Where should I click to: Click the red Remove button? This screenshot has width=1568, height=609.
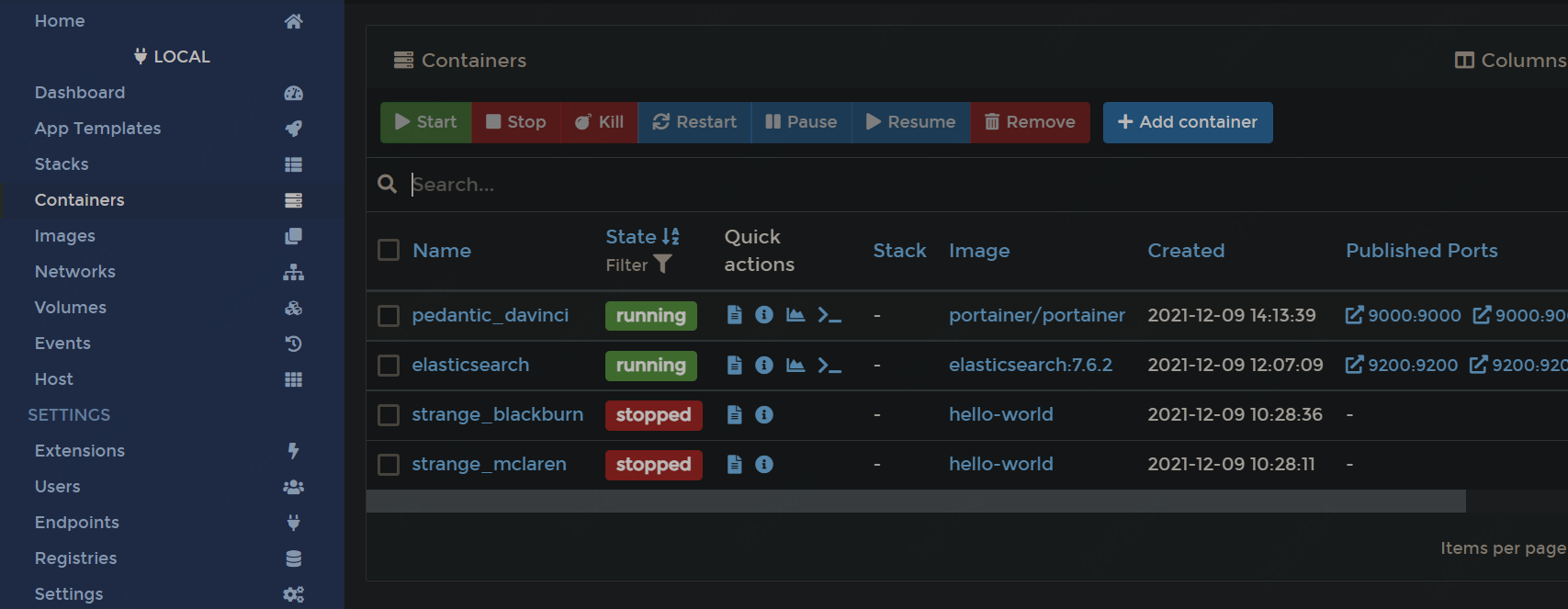point(1030,122)
